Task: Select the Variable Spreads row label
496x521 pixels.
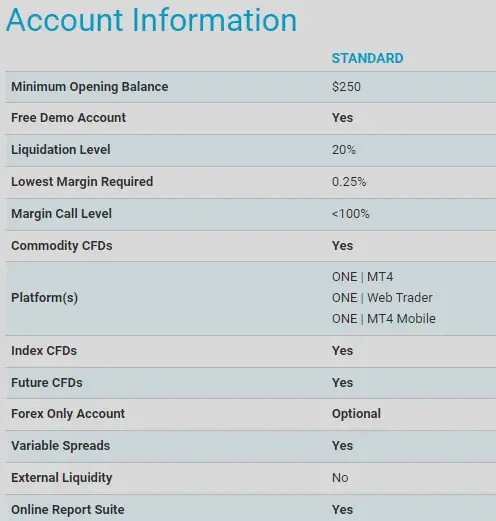Action: 60,446
